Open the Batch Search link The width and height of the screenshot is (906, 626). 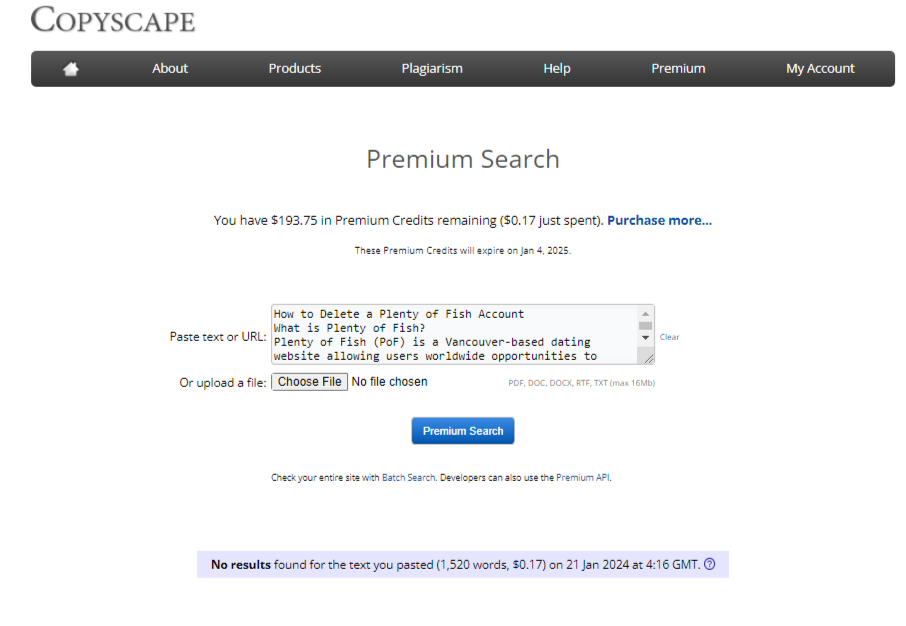[409, 477]
